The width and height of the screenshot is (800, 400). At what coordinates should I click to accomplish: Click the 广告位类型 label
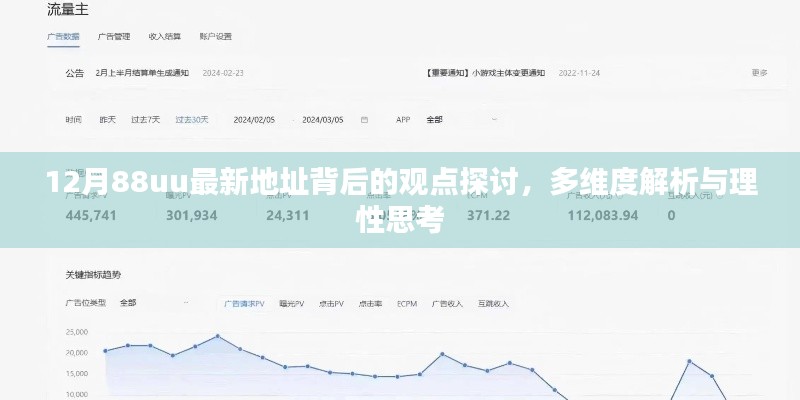click(86, 303)
